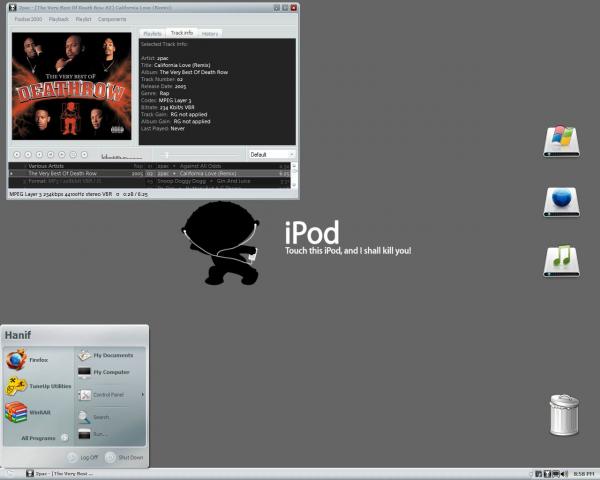Click the Album The Very Best Of Death Row line

point(184,72)
